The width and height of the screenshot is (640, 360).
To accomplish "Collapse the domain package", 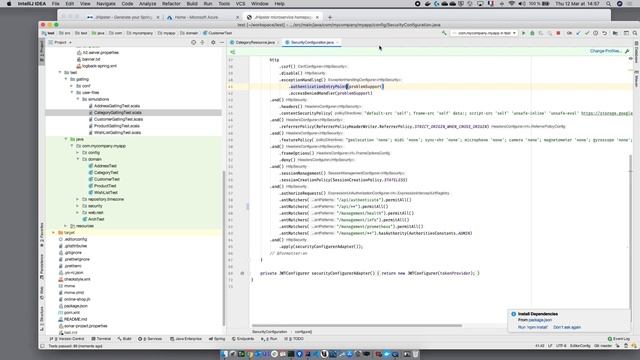I will tap(78, 159).
